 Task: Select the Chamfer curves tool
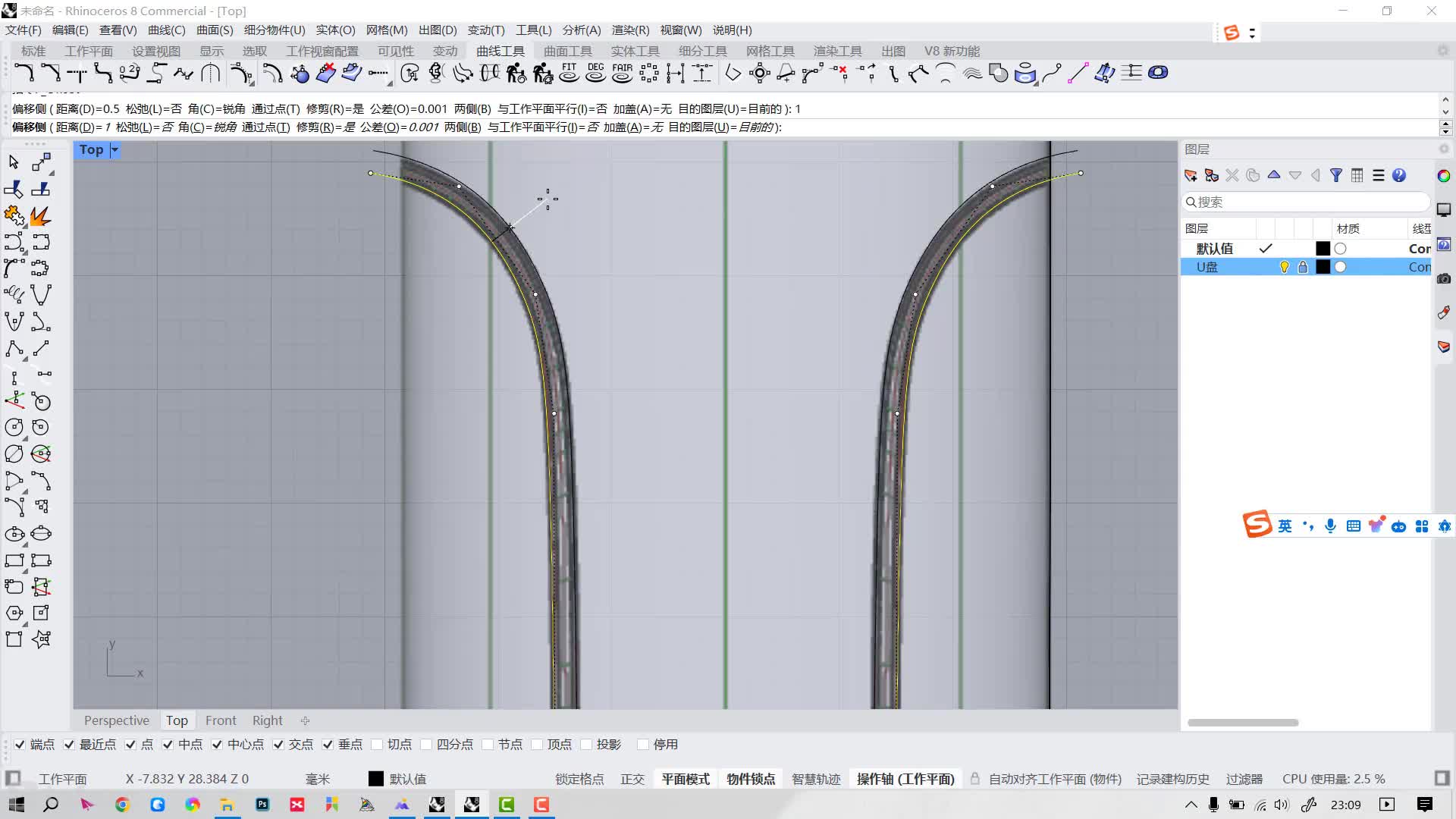(x=50, y=74)
